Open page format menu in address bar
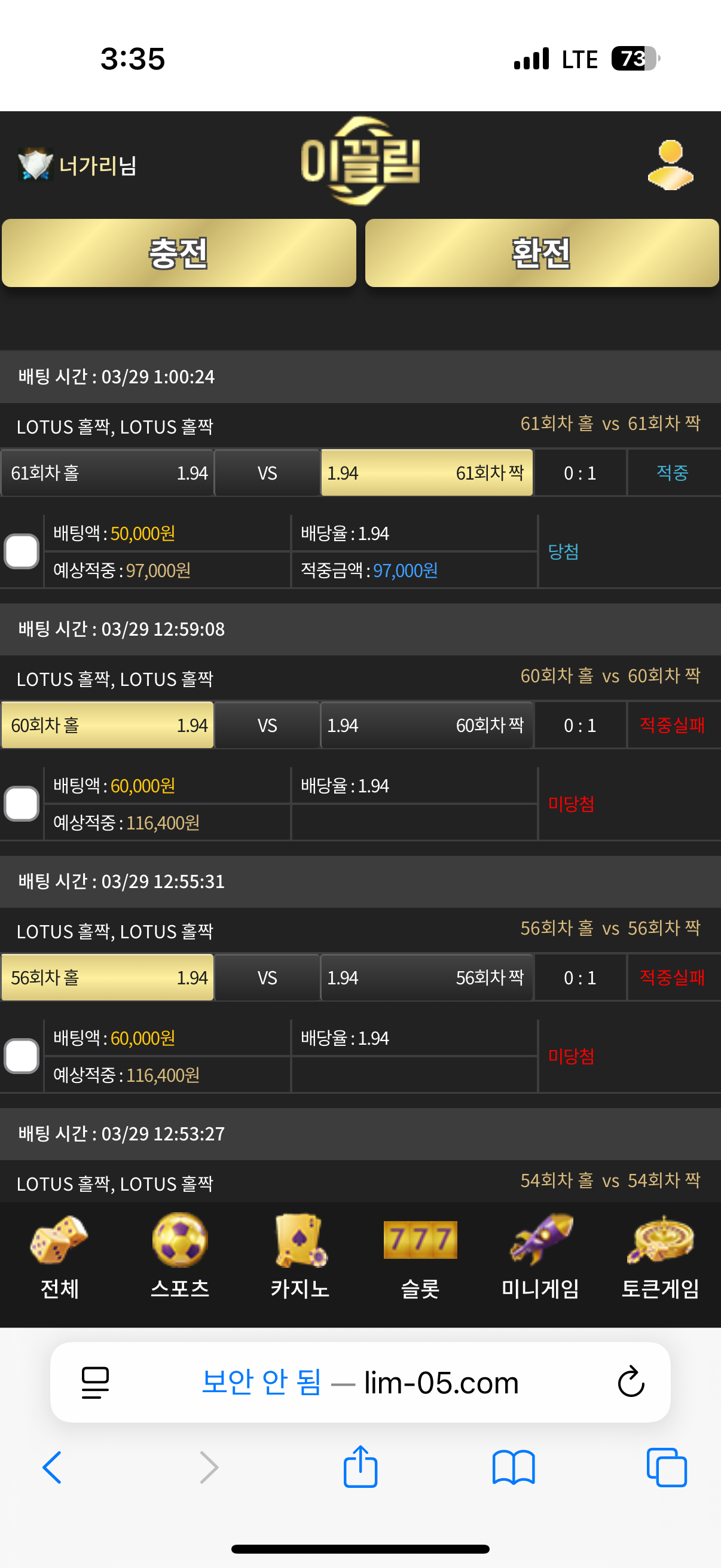The width and height of the screenshot is (721, 1568). coord(95,1383)
